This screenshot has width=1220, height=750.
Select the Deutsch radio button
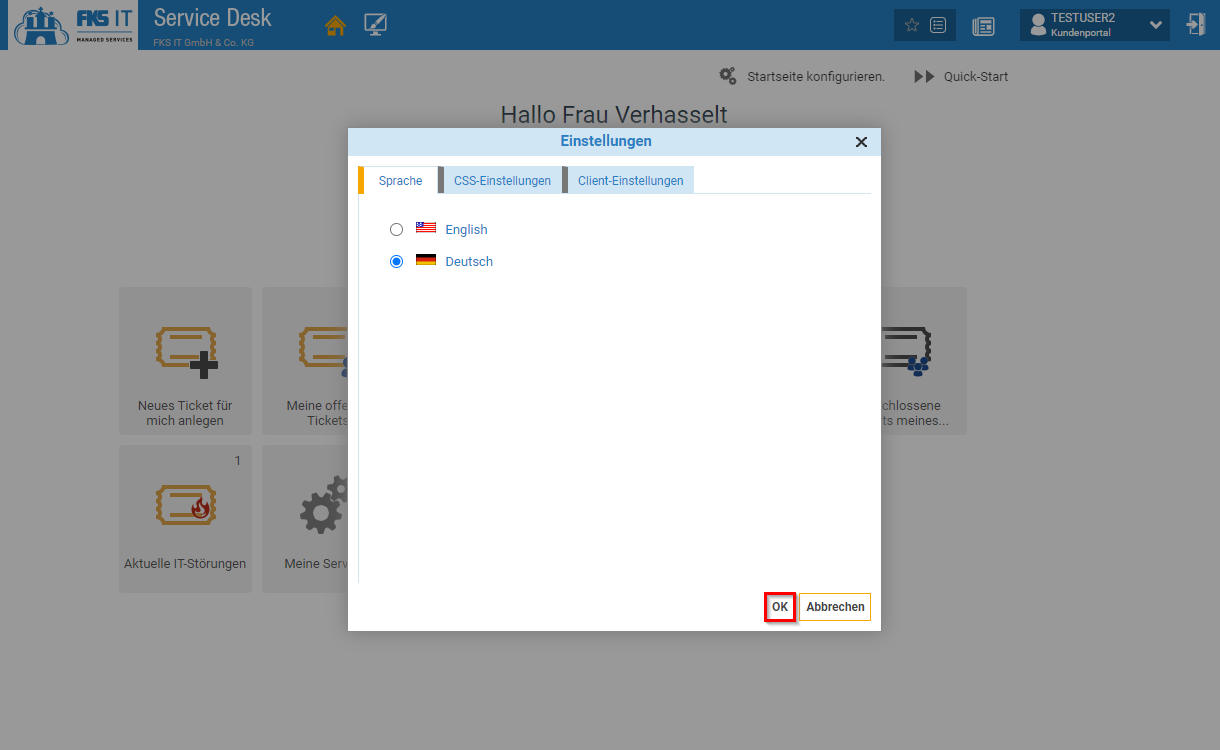[x=397, y=262]
